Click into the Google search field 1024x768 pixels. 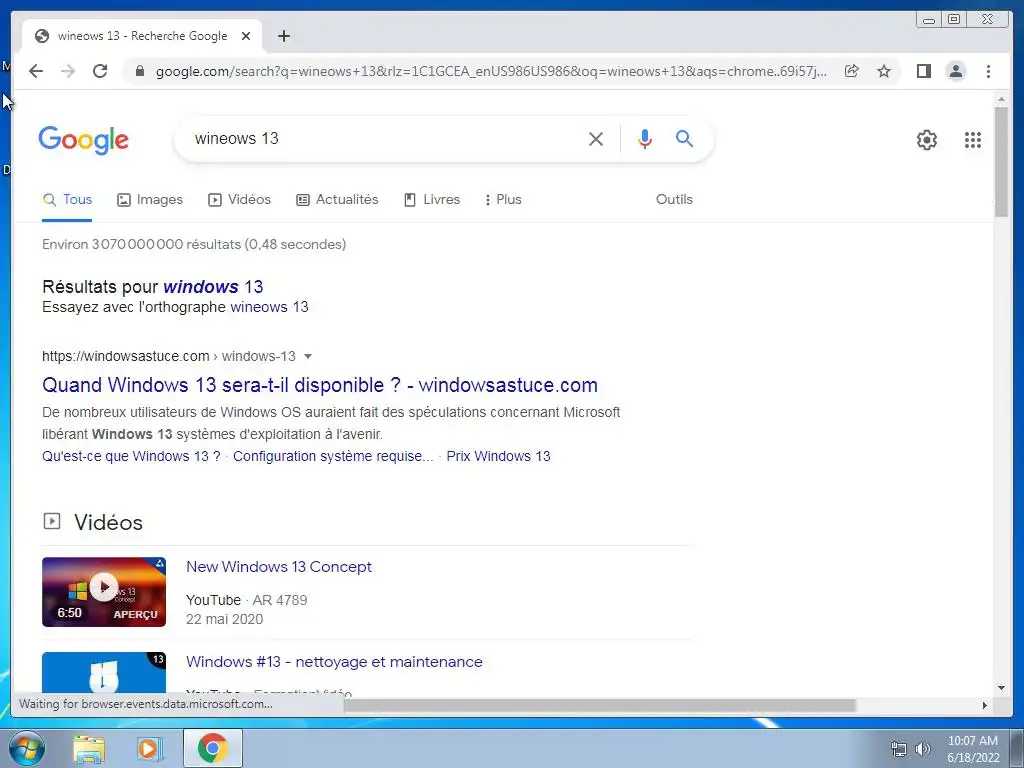click(x=385, y=138)
